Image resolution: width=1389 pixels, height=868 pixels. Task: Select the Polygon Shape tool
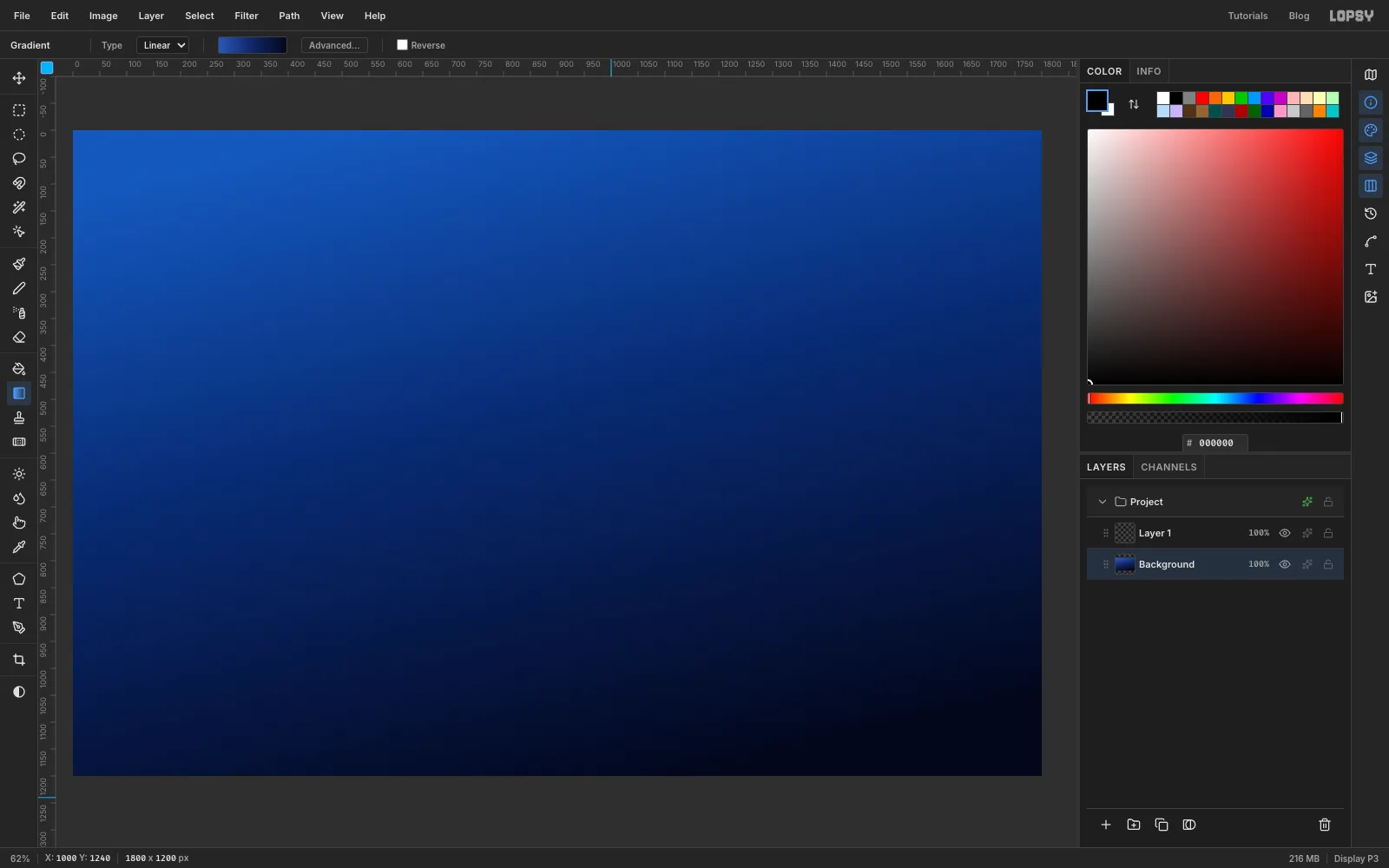[x=19, y=579]
